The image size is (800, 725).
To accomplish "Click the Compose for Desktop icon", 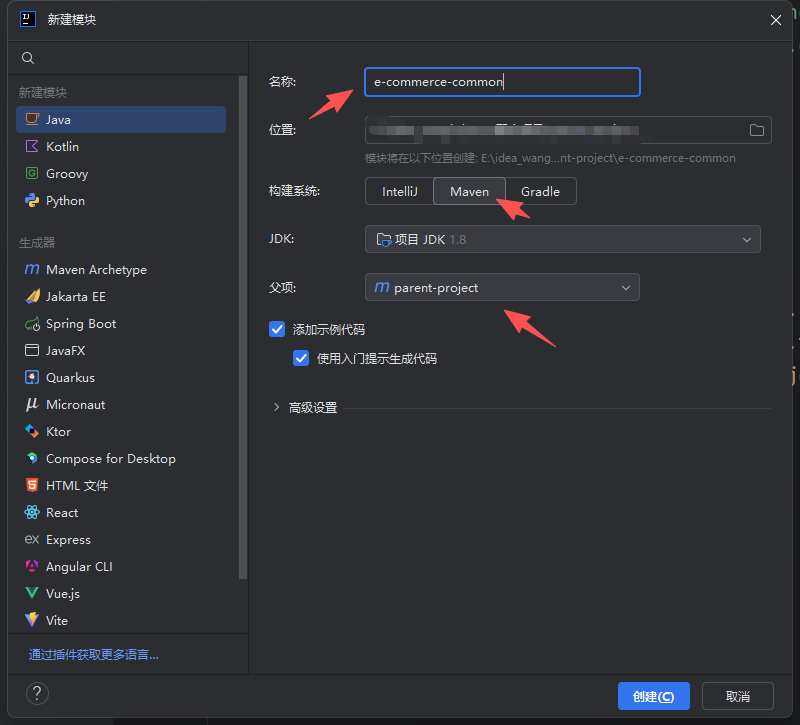I will click(32, 459).
